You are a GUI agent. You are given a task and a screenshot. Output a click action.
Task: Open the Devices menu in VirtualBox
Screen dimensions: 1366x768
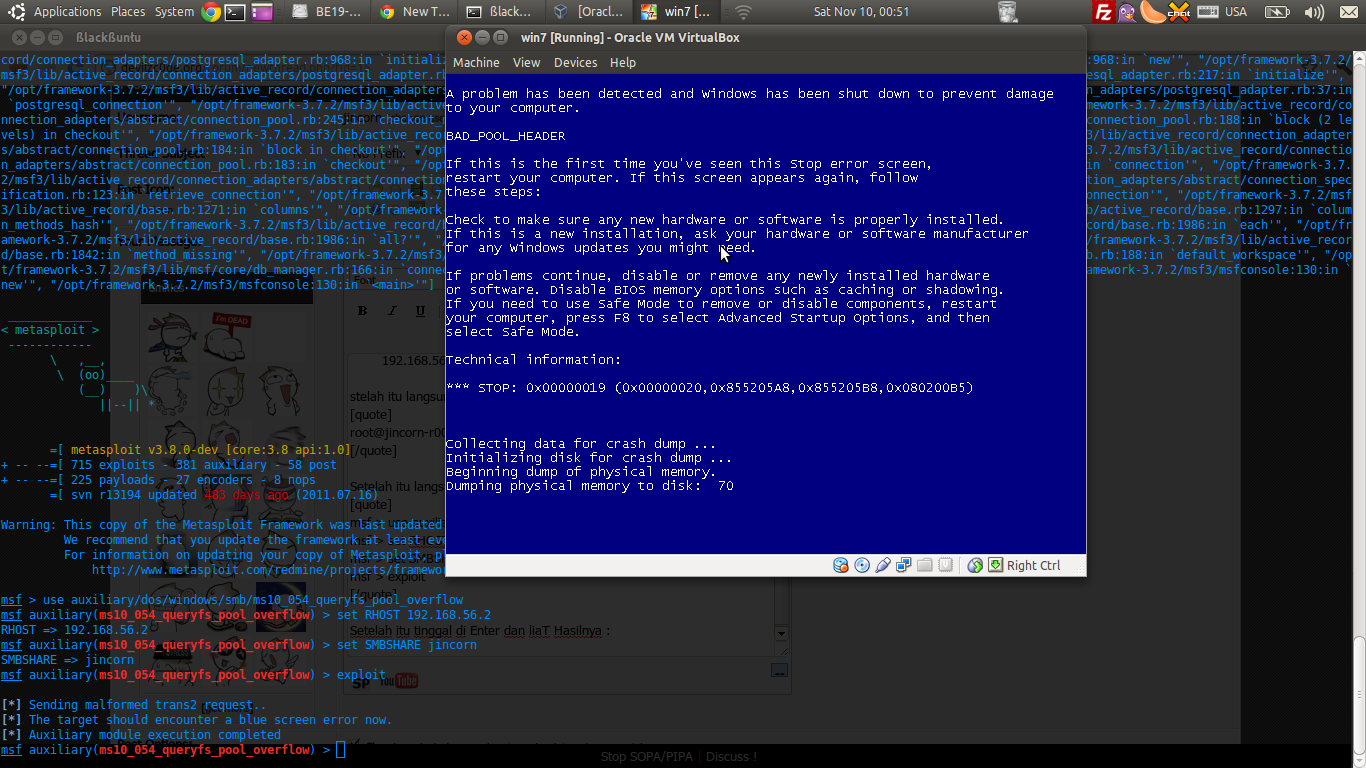pyautogui.click(x=575, y=62)
